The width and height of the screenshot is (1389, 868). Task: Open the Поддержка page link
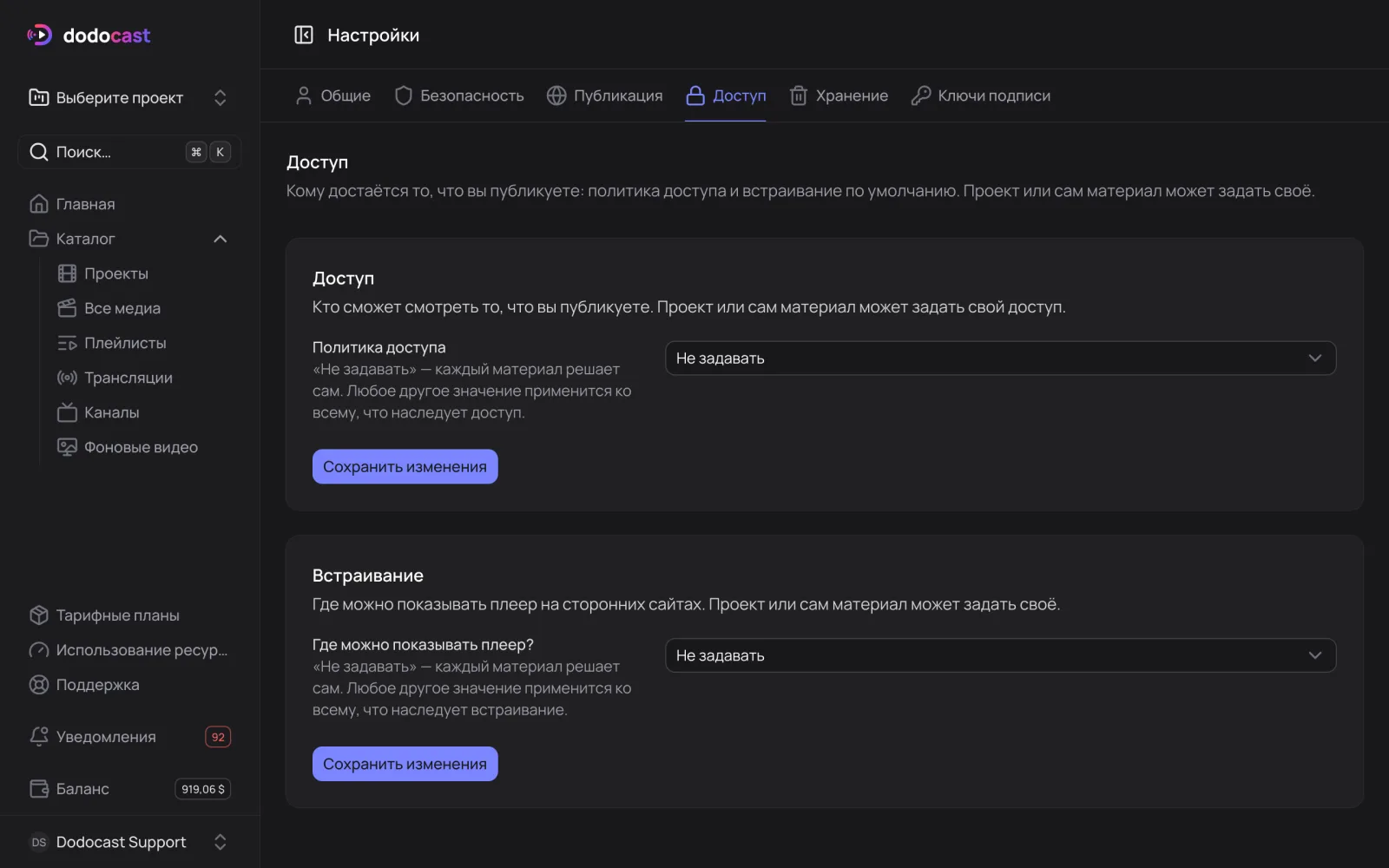97,685
